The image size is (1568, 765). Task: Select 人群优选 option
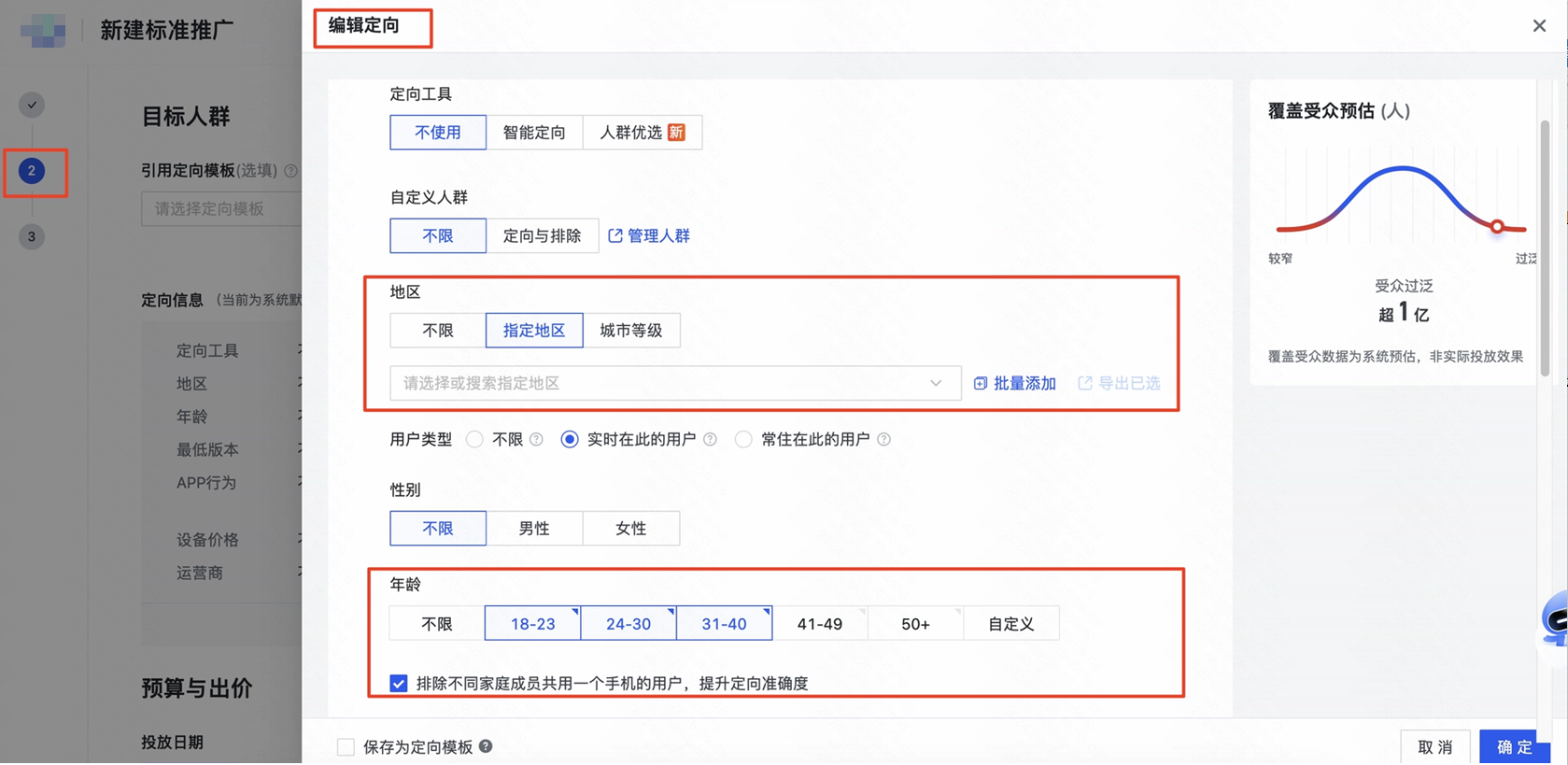(643, 133)
